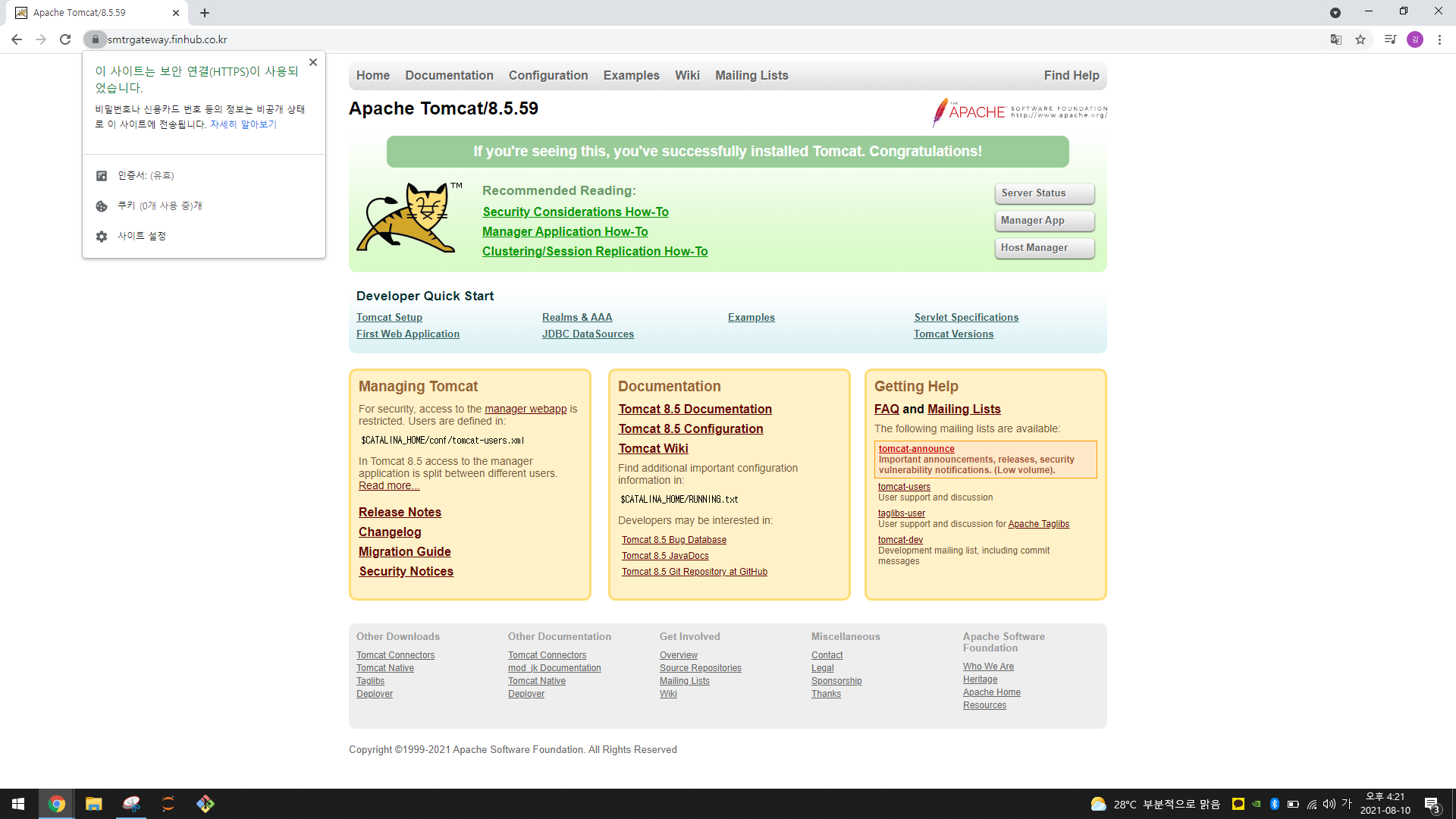This screenshot has width=1456, height=819.
Task: Click the Host Manager button
Action: (1044, 248)
